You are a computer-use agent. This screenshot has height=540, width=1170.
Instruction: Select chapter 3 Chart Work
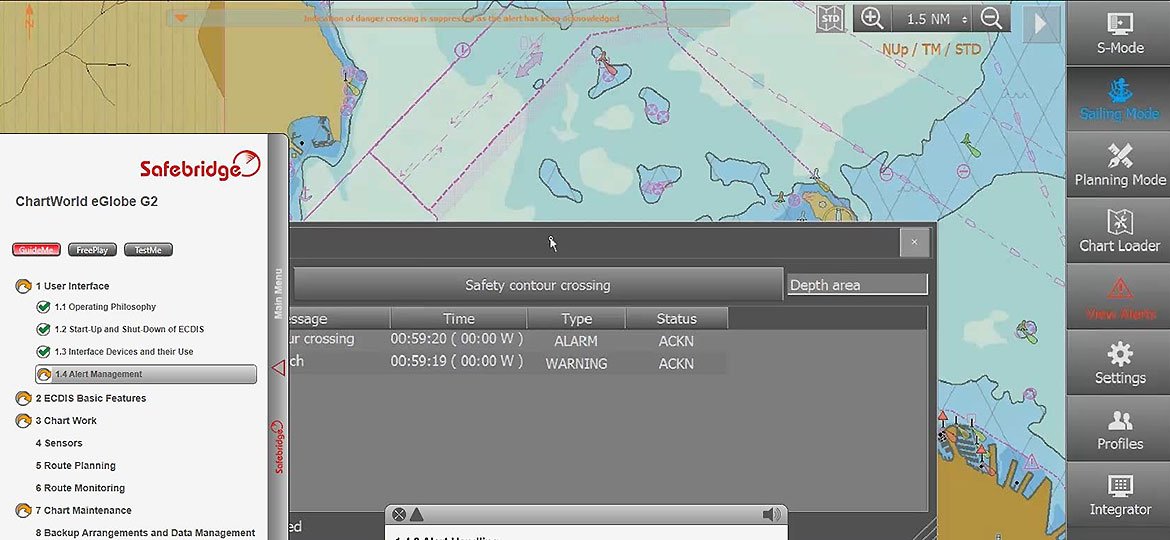(70, 421)
